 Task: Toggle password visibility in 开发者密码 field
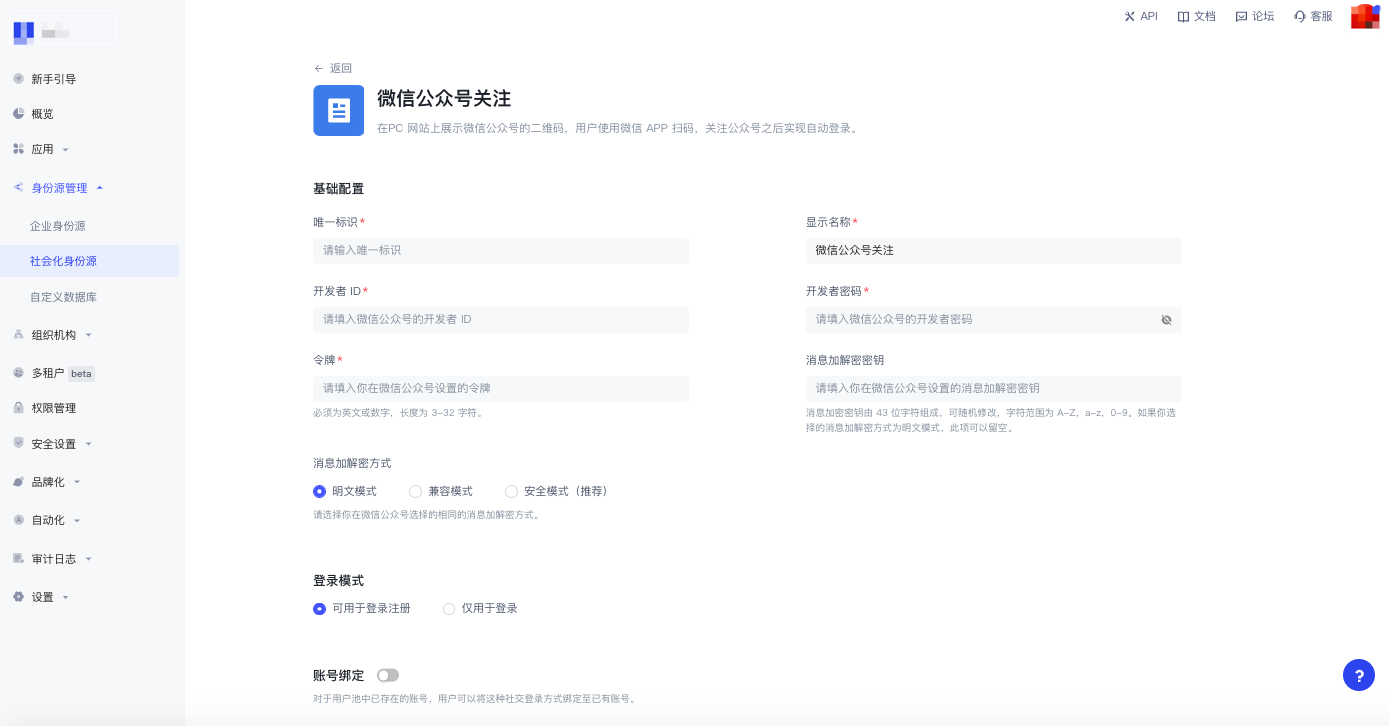click(1166, 320)
